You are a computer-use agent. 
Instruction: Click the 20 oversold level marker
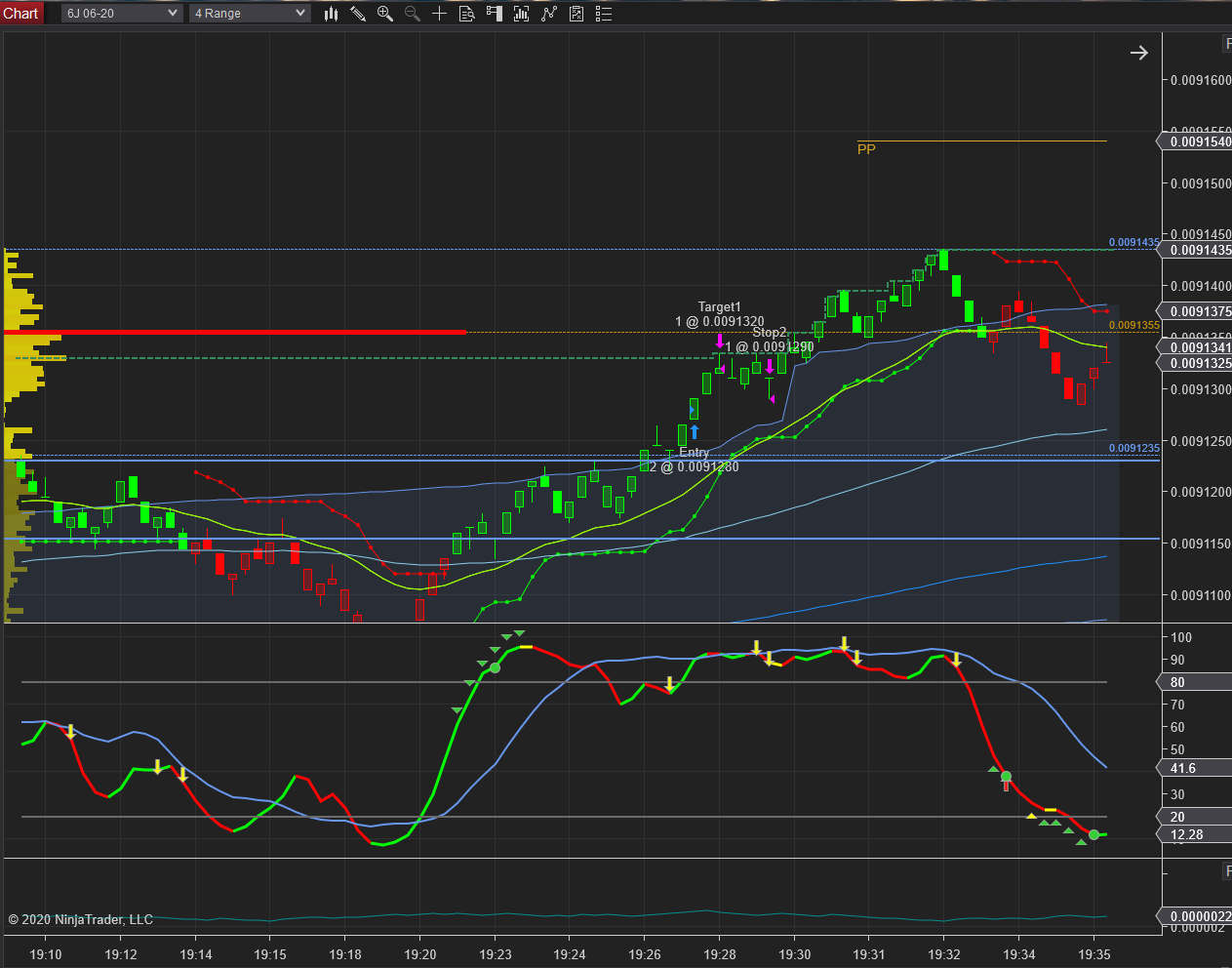click(1197, 817)
